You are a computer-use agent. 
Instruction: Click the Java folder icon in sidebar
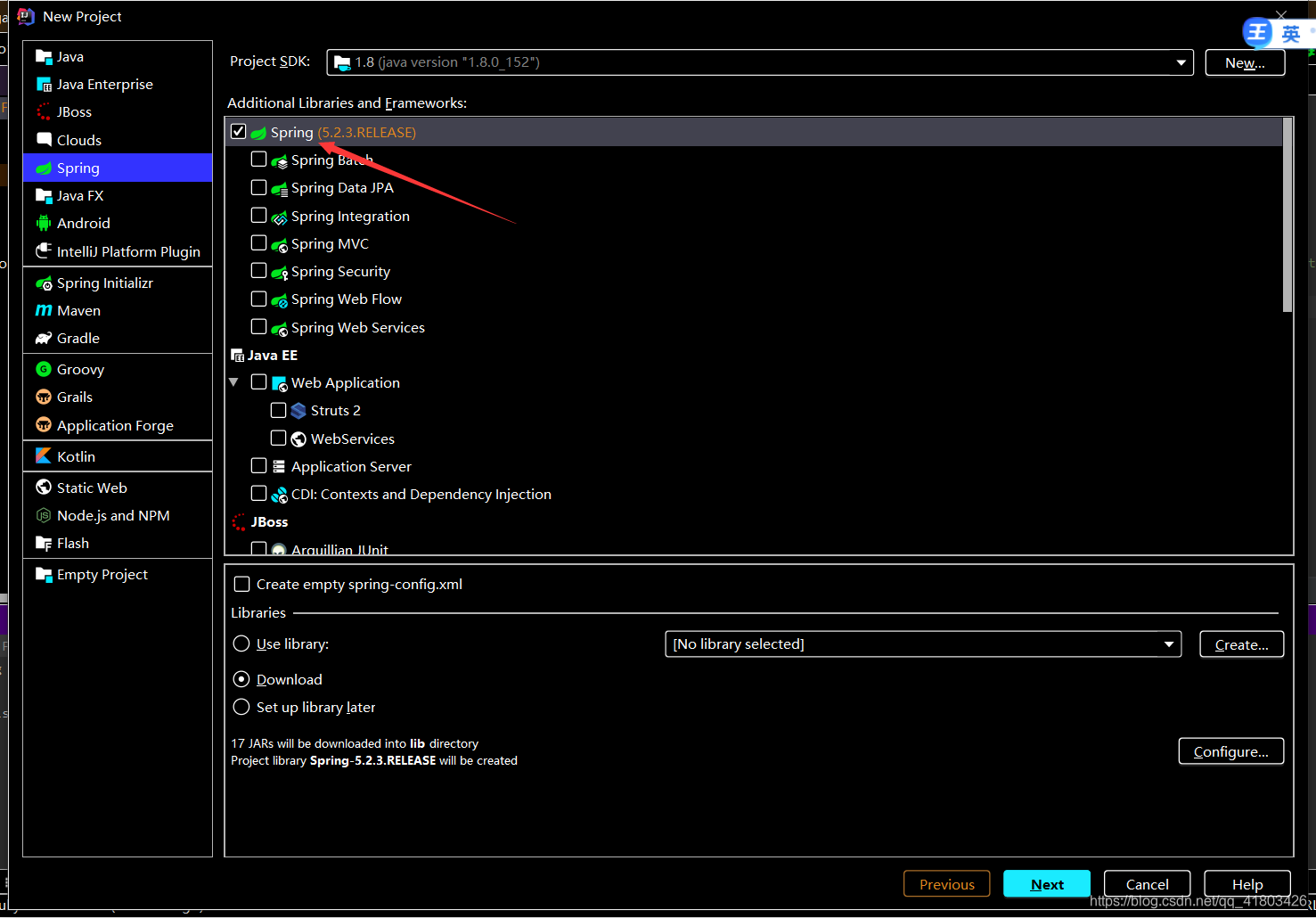coord(44,57)
